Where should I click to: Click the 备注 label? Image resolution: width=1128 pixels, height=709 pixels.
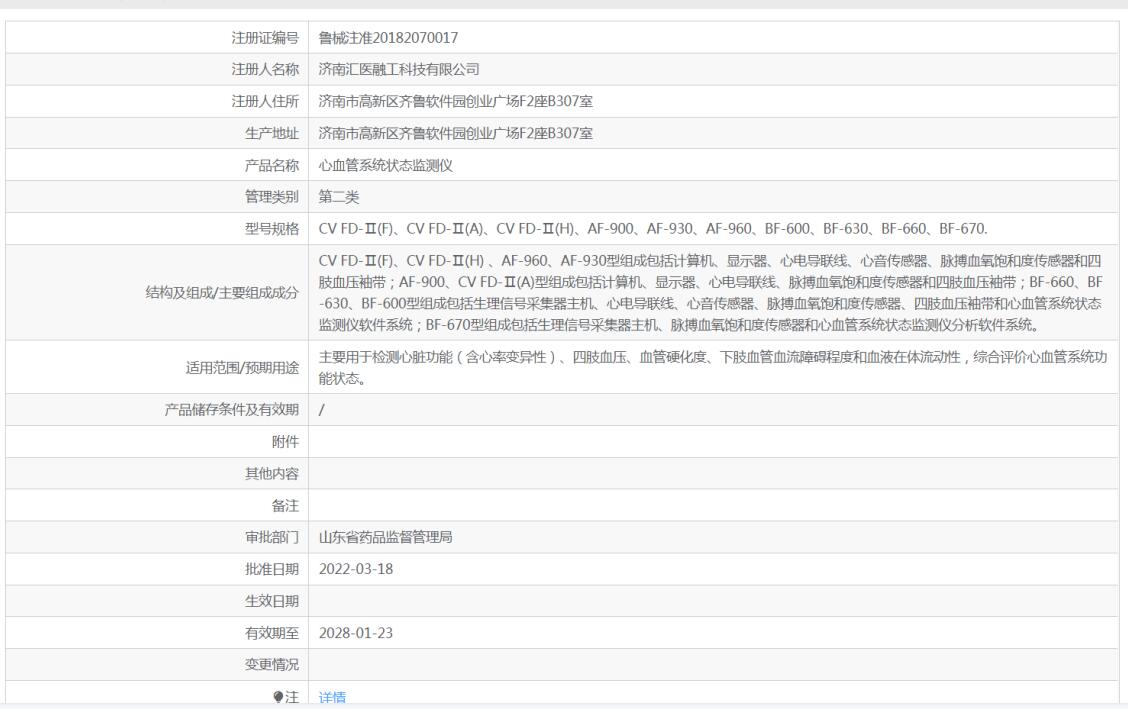(286, 506)
